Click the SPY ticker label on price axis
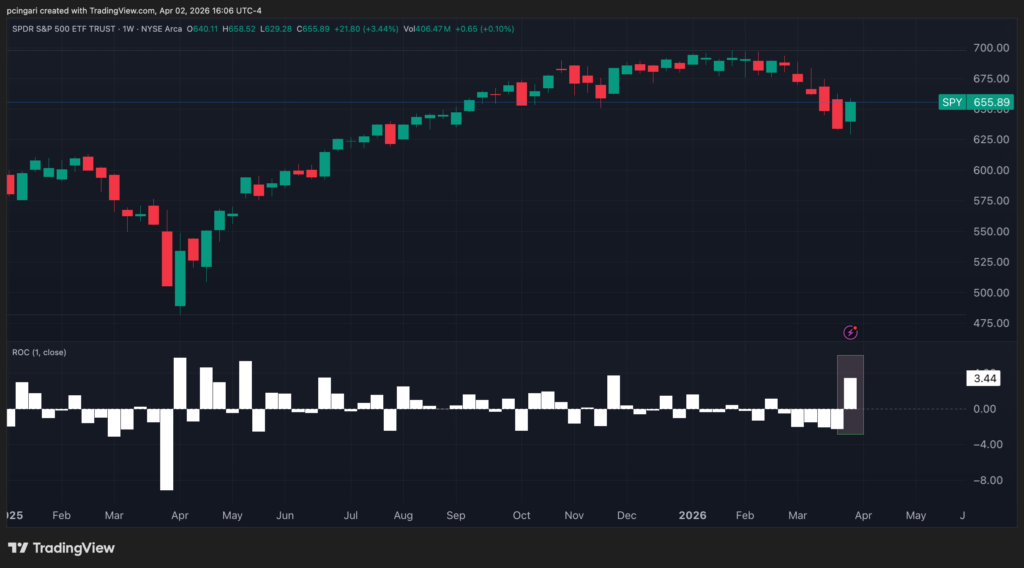 [x=952, y=103]
